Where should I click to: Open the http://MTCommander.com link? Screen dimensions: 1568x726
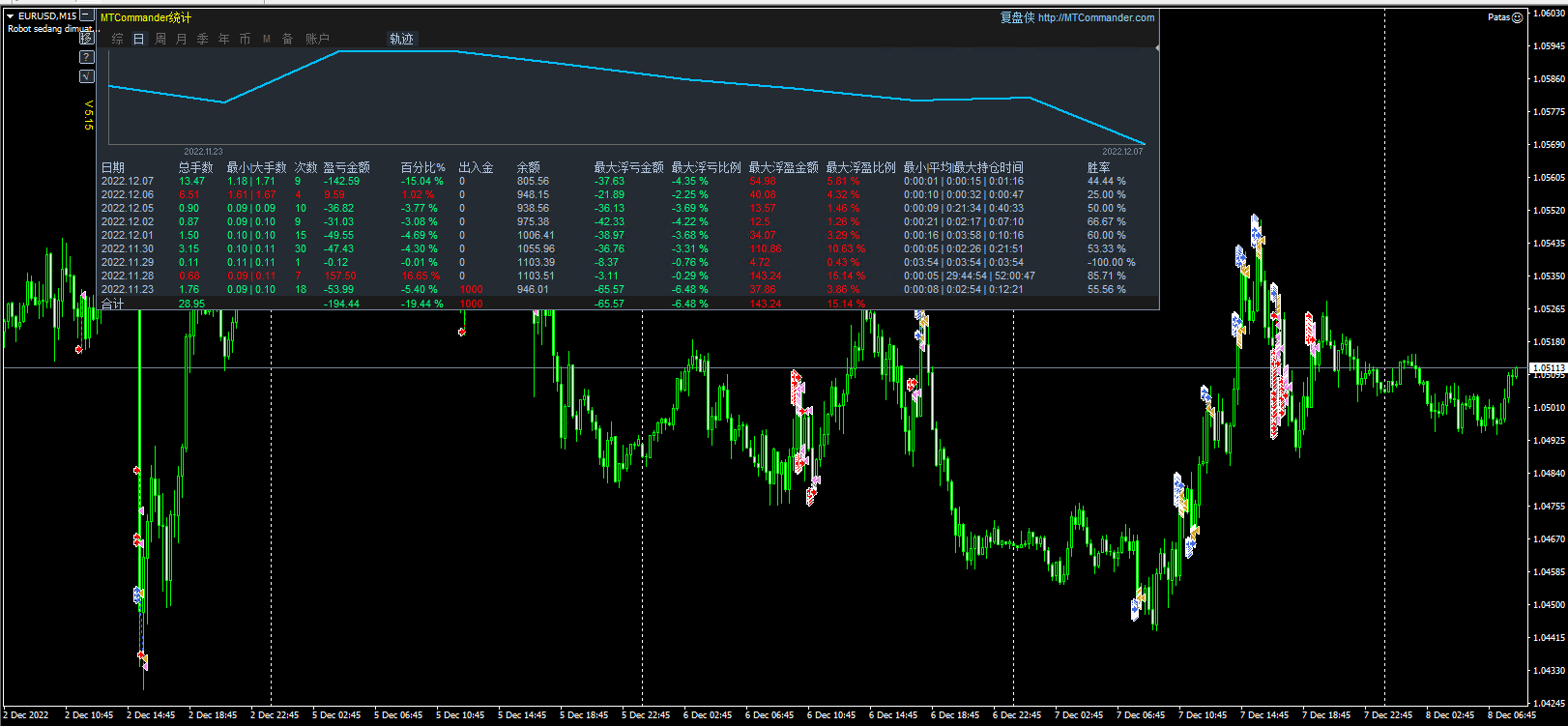click(x=1095, y=17)
